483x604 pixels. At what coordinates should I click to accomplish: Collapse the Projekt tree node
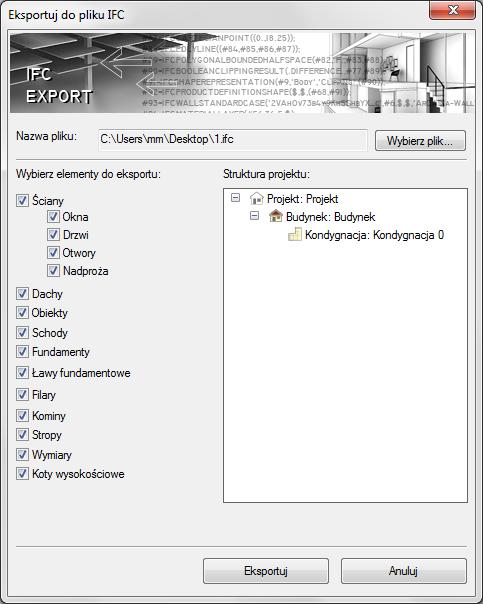[x=235, y=198]
